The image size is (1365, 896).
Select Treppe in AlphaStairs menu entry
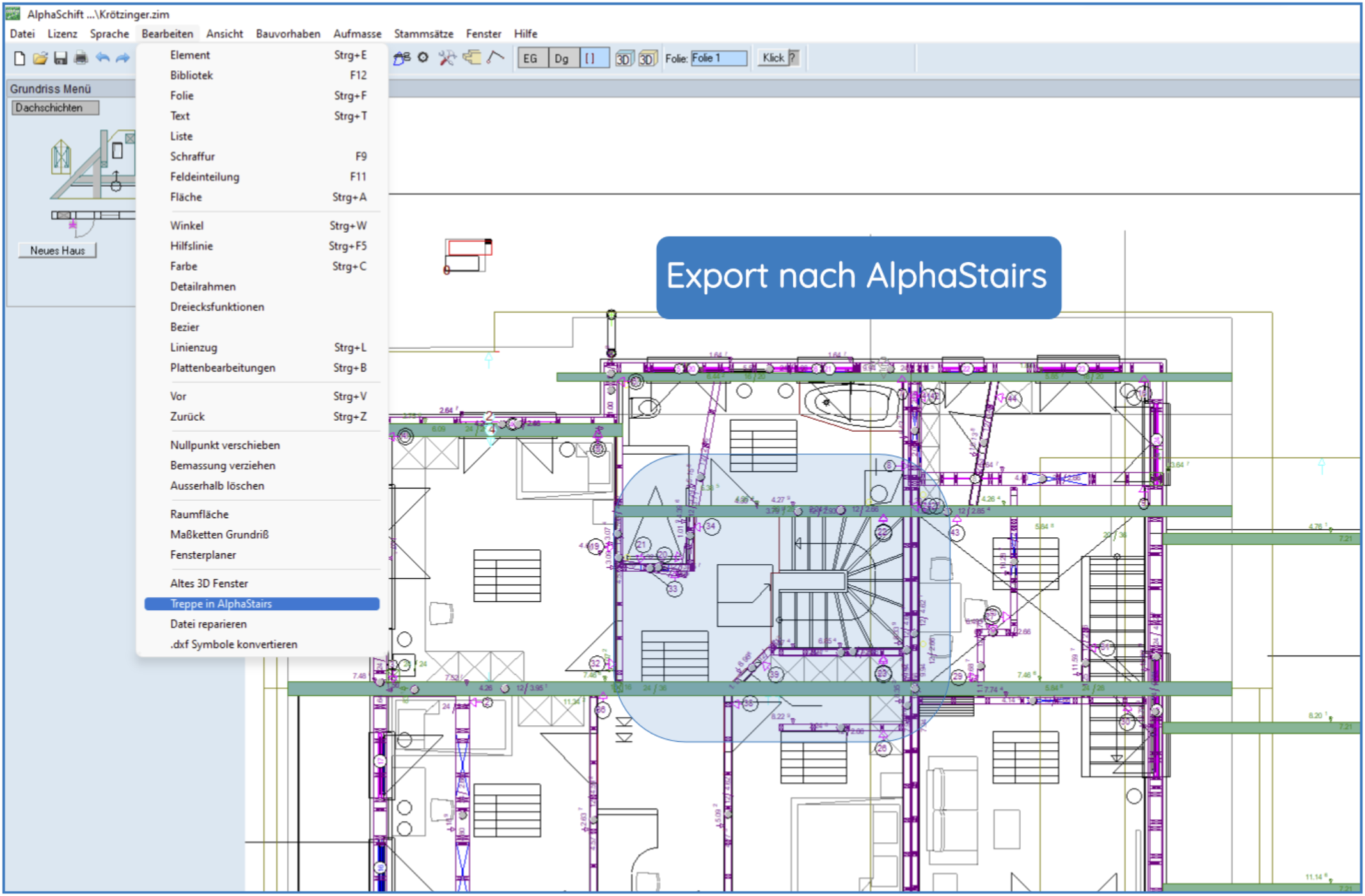pos(262,604)
